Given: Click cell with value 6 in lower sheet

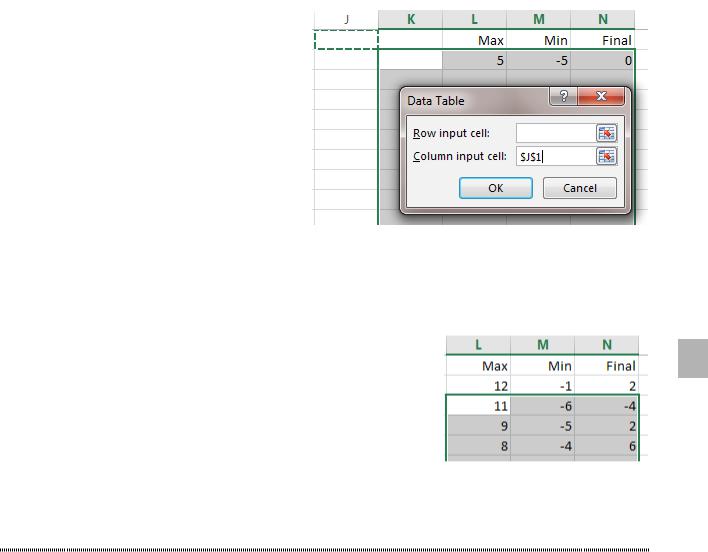Looking at the screenshot, I should tap(606, 445).
